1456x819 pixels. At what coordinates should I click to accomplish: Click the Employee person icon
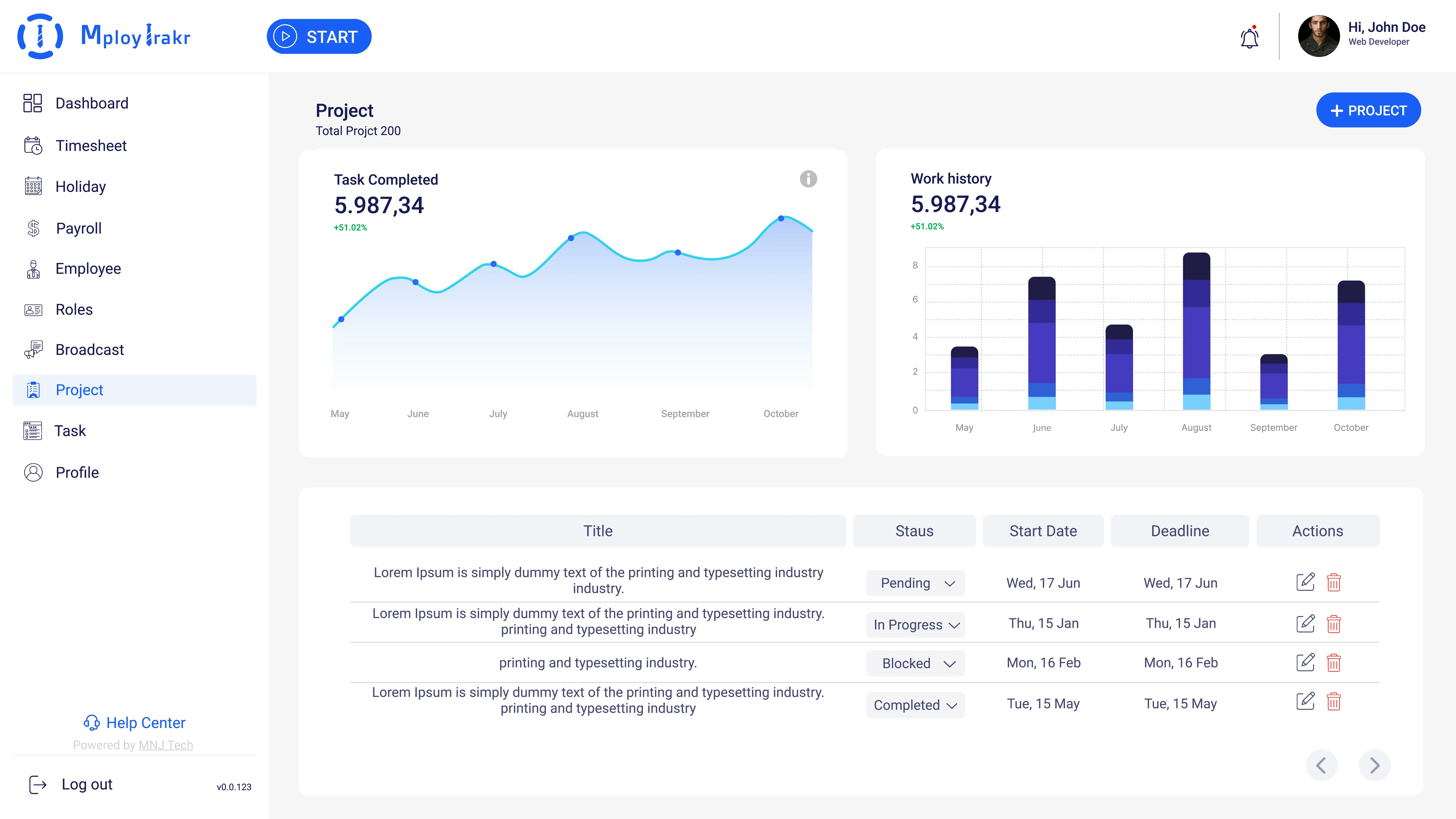click(x=33, y=269)
